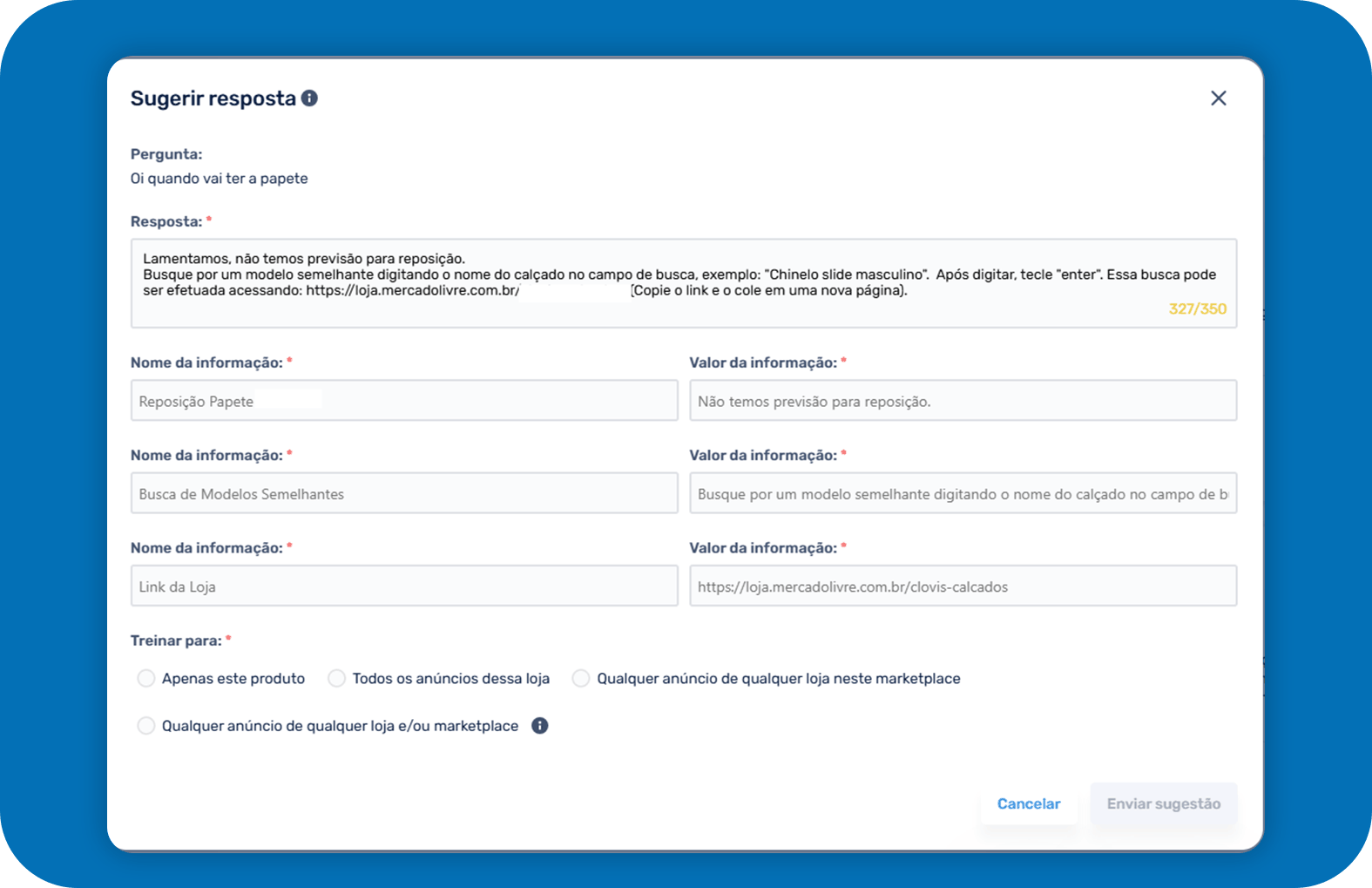Click the Enviar sugestão button
The height and width of the screenshot is (888, 1372).
click(1163, 803)
